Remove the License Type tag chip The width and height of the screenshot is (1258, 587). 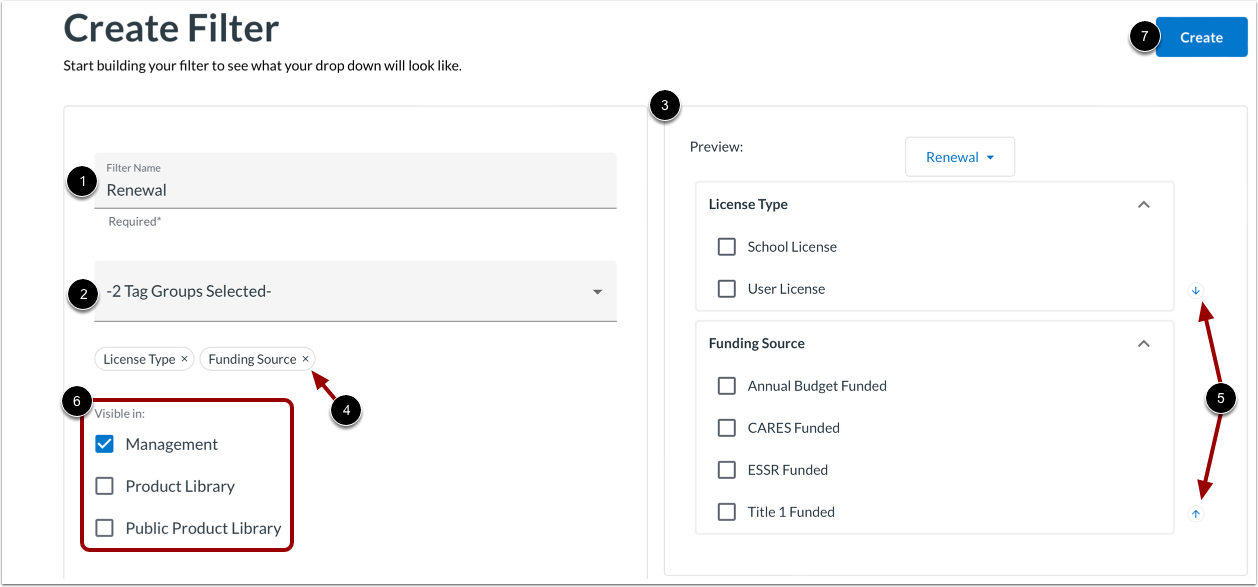point(185,358)
